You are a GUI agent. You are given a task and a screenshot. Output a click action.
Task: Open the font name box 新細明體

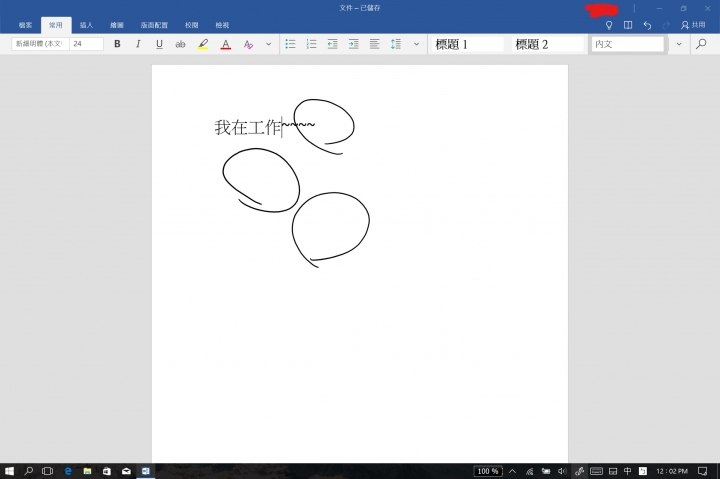click(x=40, y=44)
